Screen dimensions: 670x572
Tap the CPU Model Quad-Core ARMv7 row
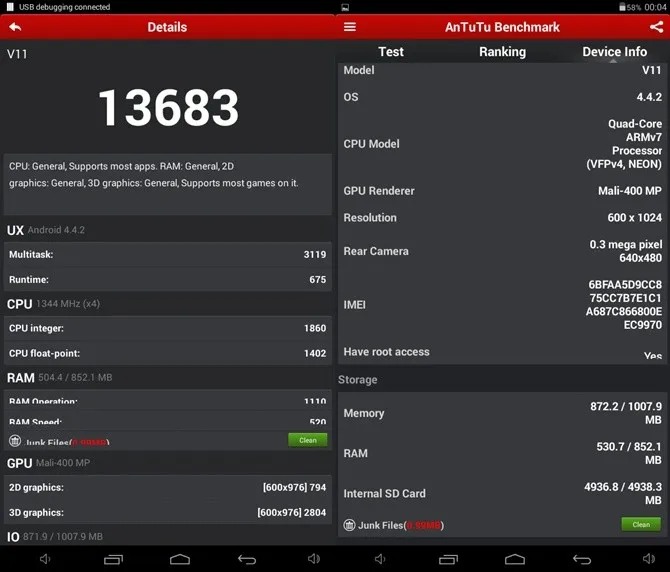[x=502, y=144]
